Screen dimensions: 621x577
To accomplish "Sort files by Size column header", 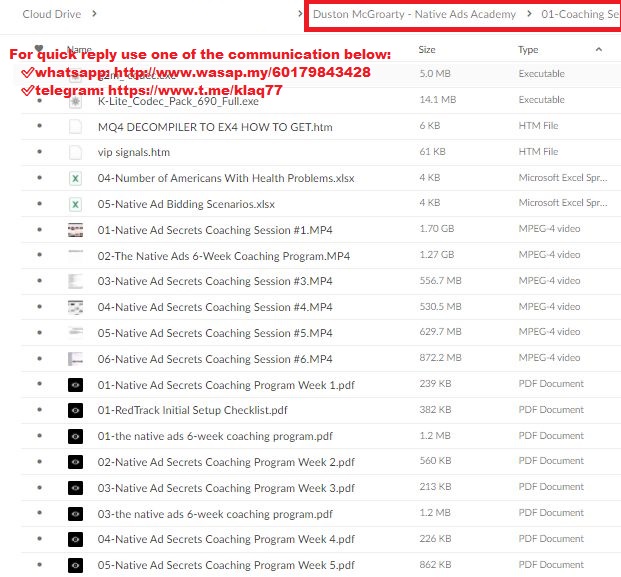I will click(427, 50).
